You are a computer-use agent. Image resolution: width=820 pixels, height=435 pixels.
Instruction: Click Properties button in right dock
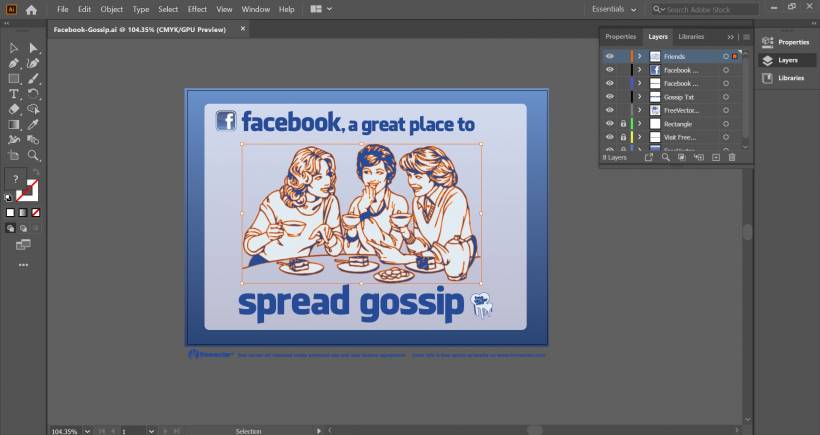[786, 42]
